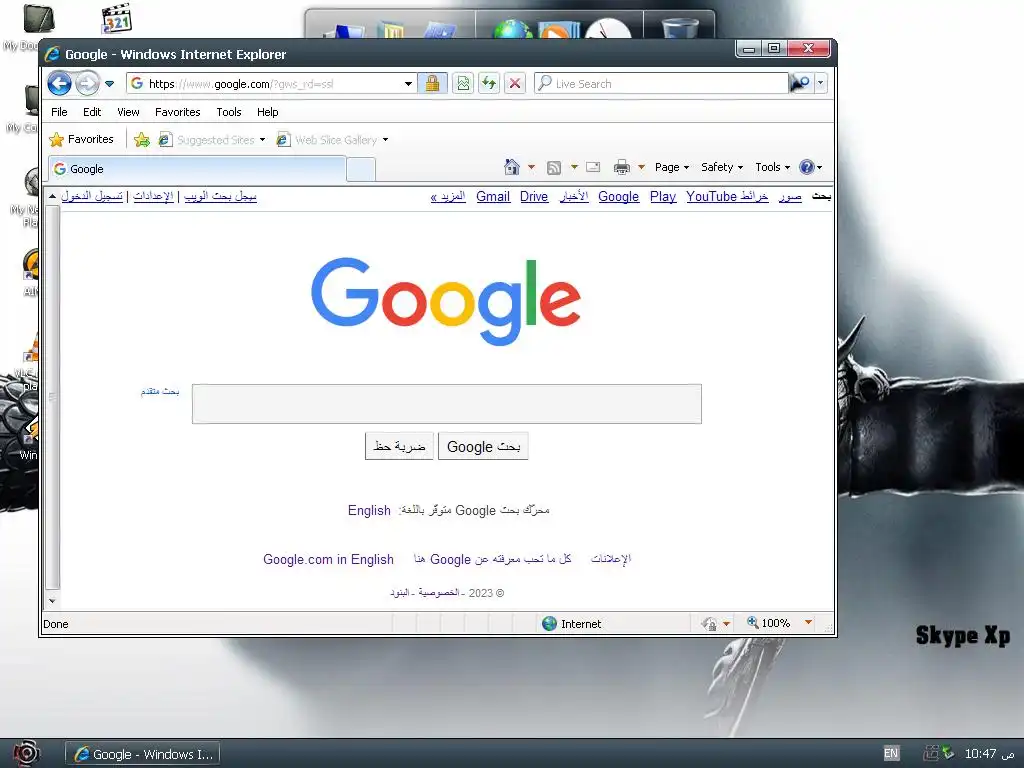The image size is (1024, 768).
Task: Click the Google search button
Action: point(483,447)
